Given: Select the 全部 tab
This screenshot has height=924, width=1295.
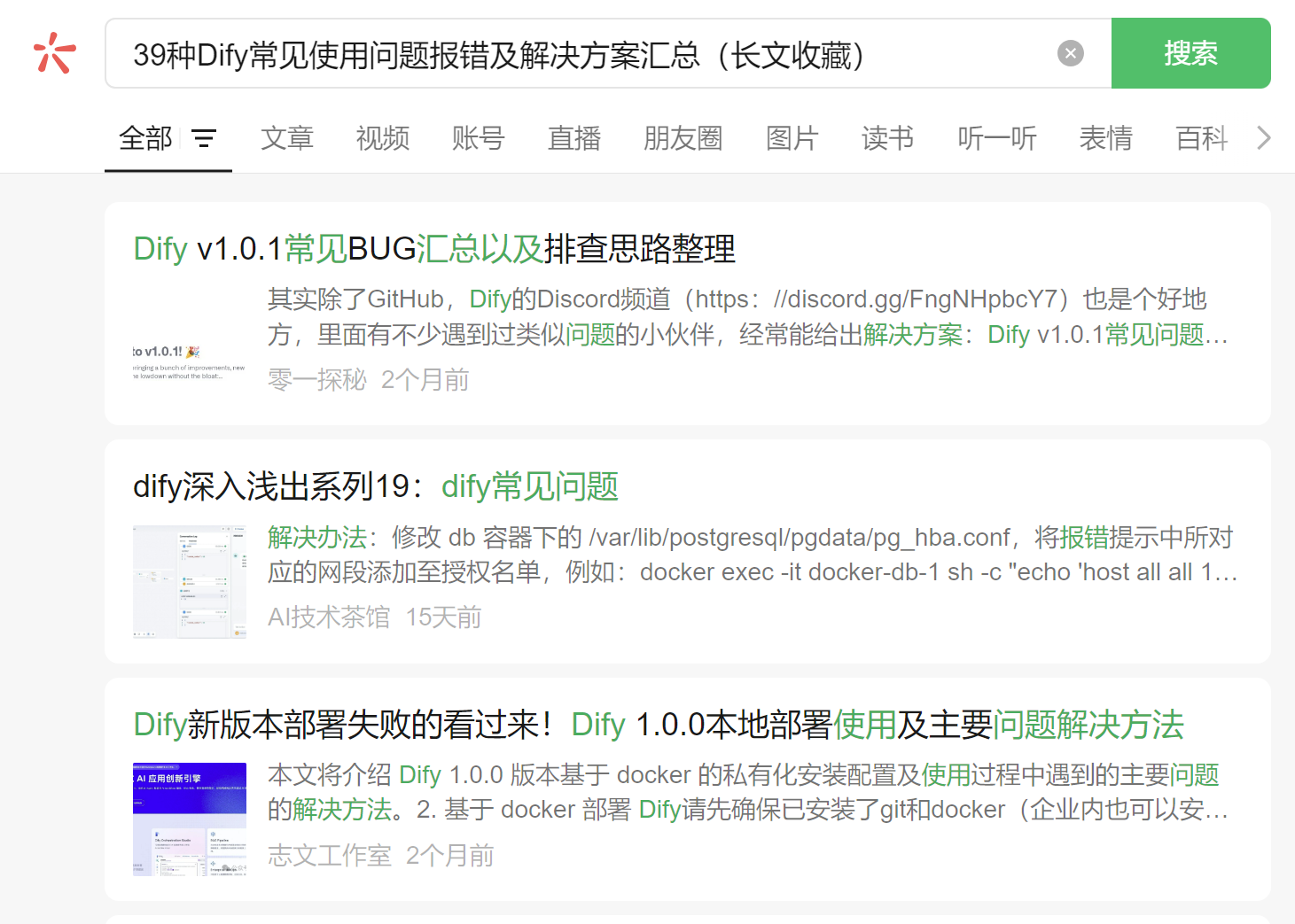Looking at the screenshot, I should pos(145,138).
